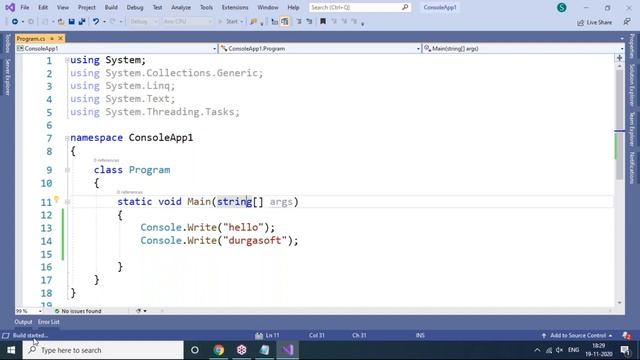Screen dimensions: 640x360
Task: Open the Server Explorer side tab
Action: pyautogui.click(x=7, y=77)
